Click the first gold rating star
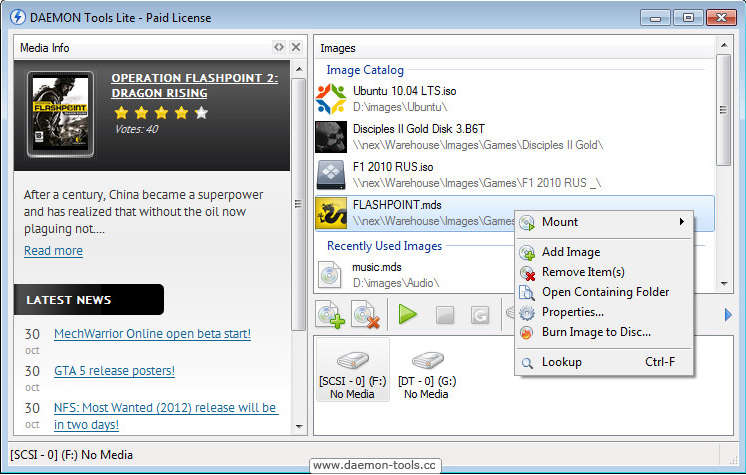 [x=121, y=113]
